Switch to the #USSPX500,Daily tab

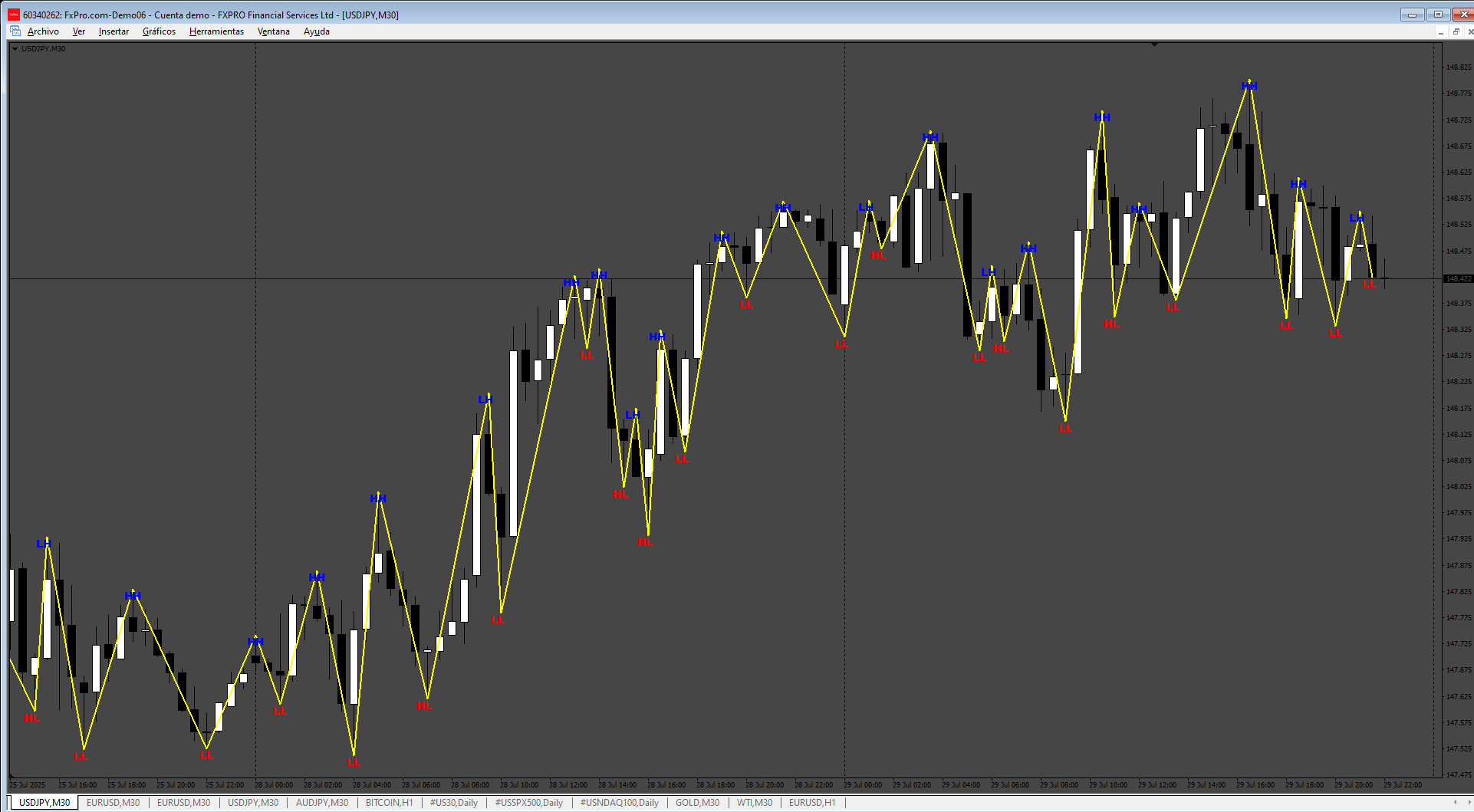click(529, 803)
